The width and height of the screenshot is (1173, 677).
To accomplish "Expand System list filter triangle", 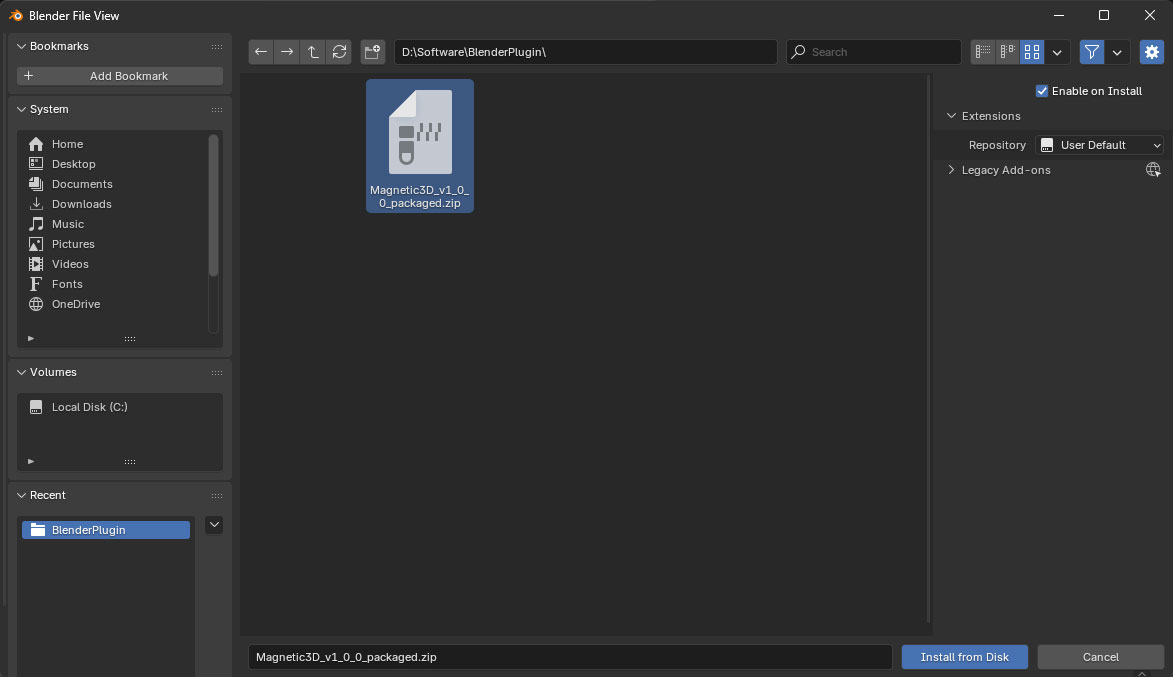I will [x=31, y=339].
